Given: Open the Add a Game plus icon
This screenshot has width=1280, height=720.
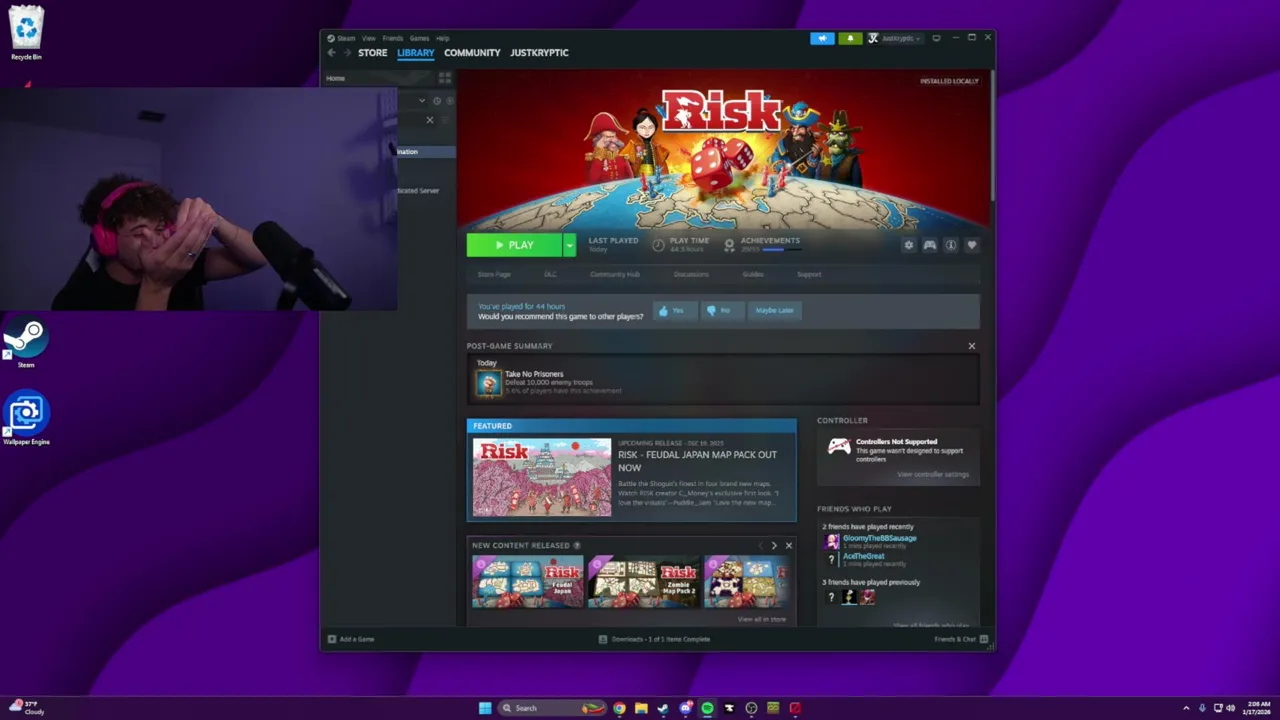Looking at the screenshot, I should coord(332,639).
